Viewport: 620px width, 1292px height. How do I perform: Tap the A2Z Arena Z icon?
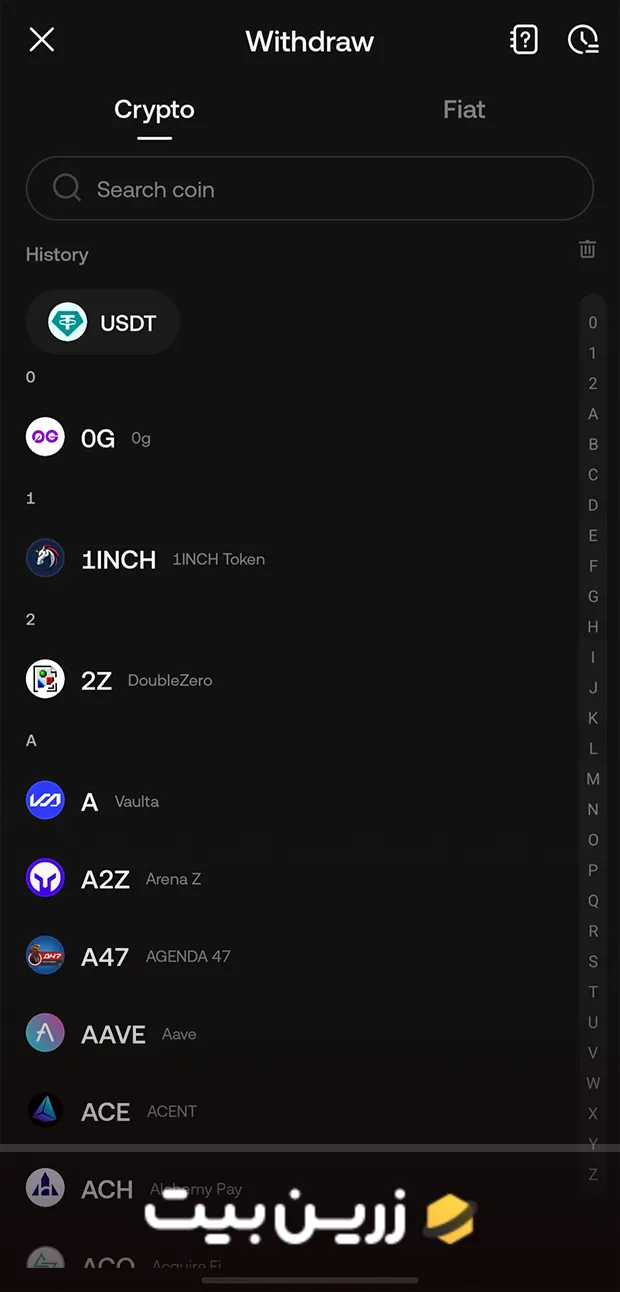click(x=45, y=878)
